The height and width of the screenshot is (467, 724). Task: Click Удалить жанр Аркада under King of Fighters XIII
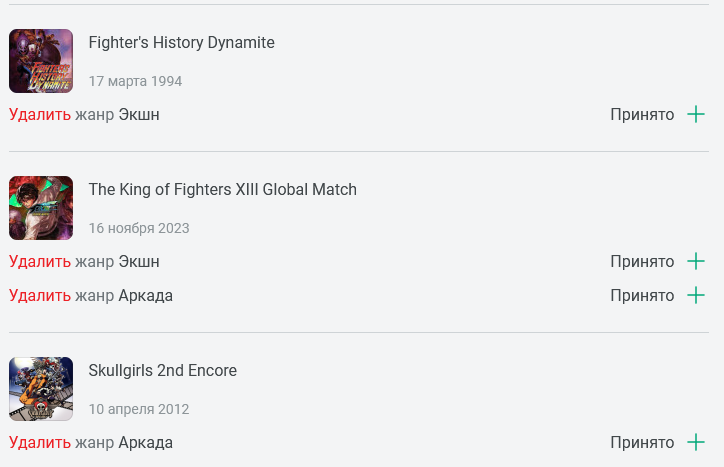click(x=91, y=296)
